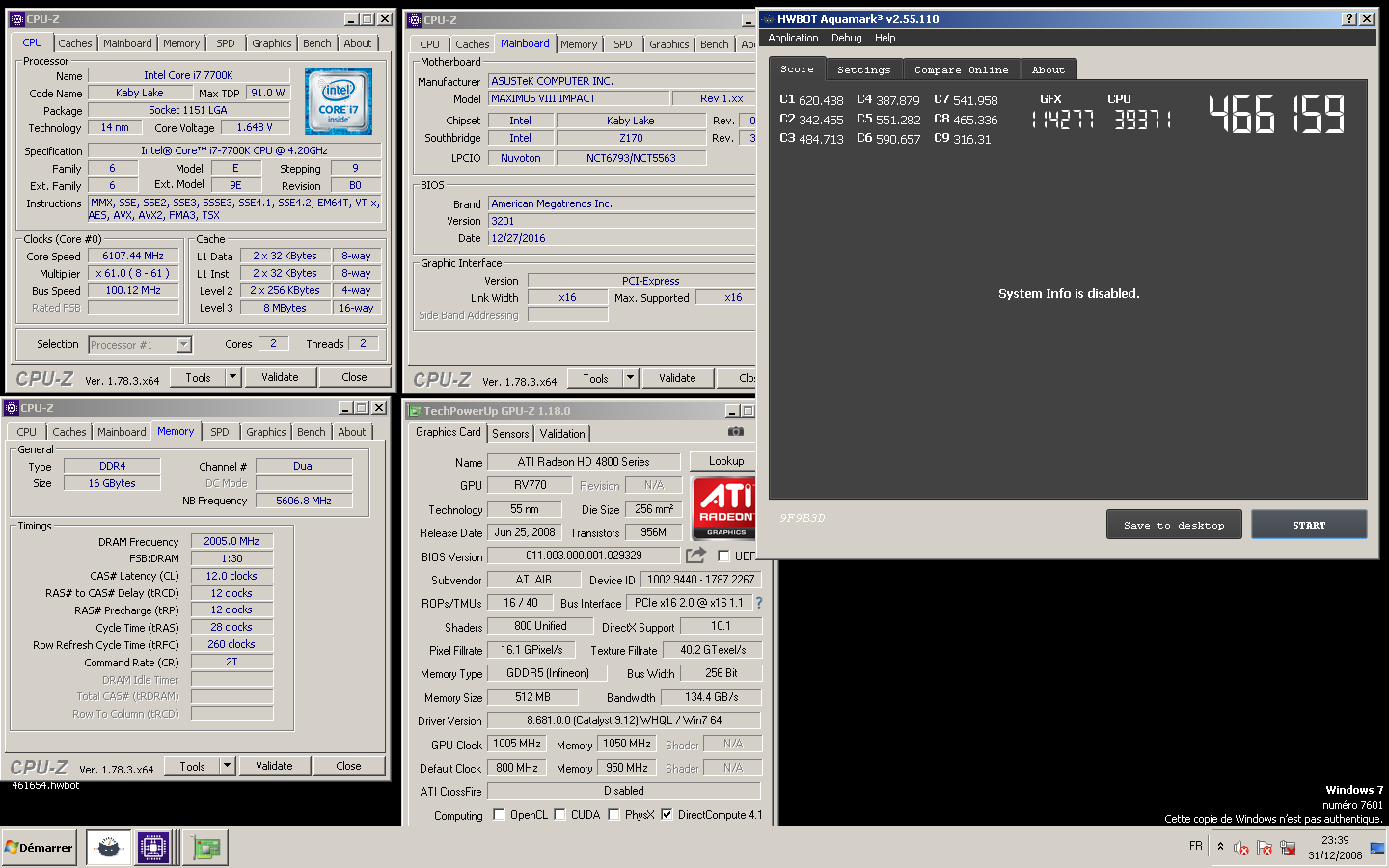Open the Aquamark Help menu
The image size is (1389, 868).
click(x=885, y=39)
